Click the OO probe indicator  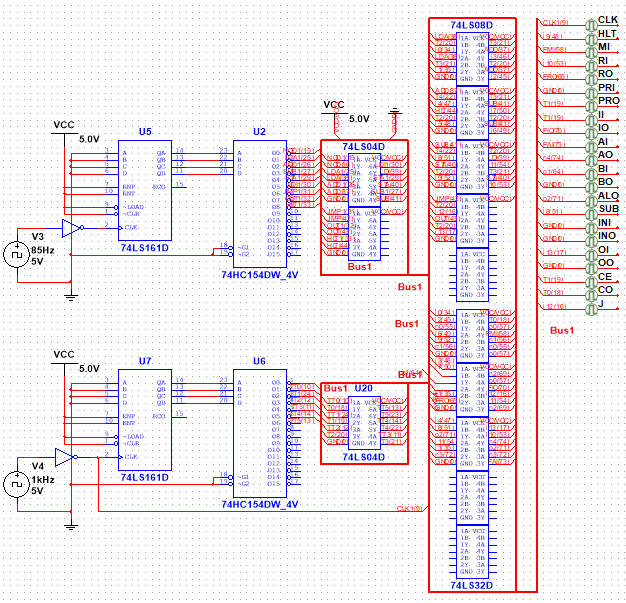591,268
